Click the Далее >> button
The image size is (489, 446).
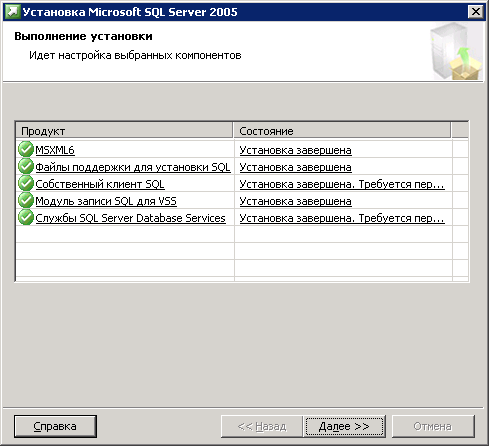(345, 426)
